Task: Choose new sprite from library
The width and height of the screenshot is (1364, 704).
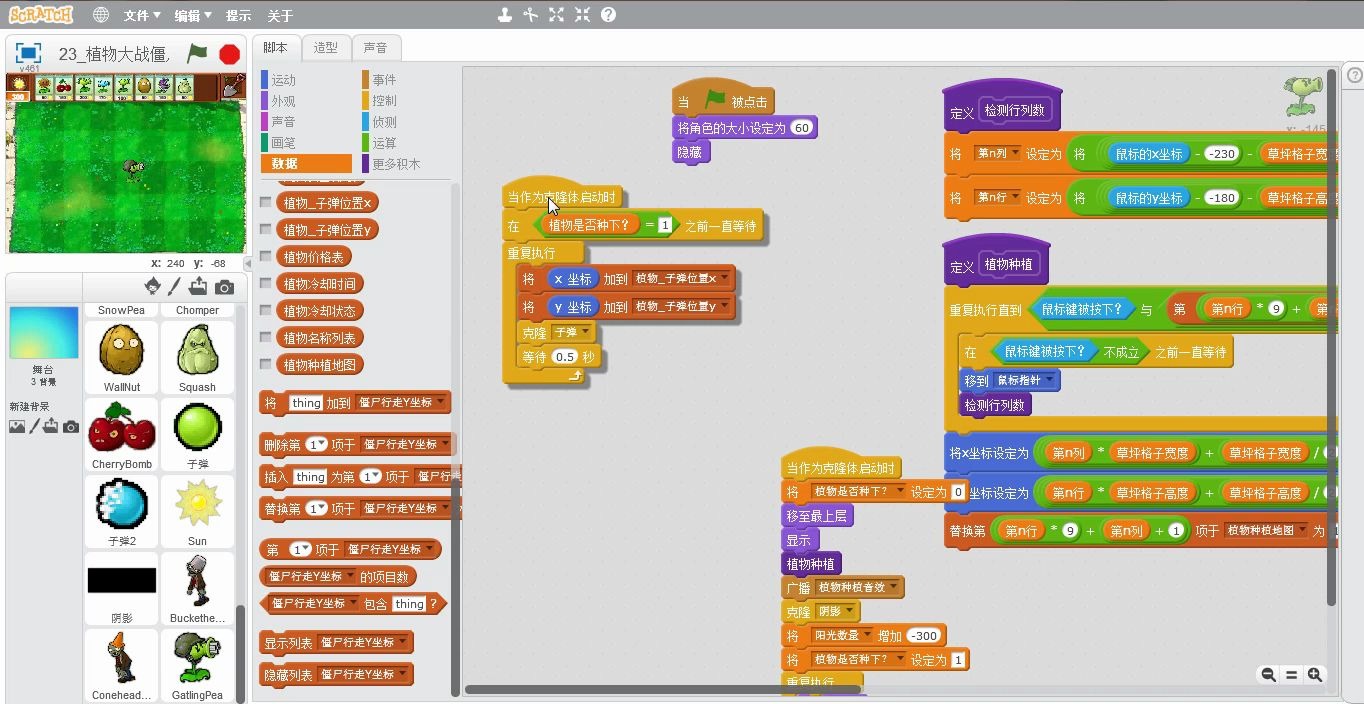Action: coord(152,287)
